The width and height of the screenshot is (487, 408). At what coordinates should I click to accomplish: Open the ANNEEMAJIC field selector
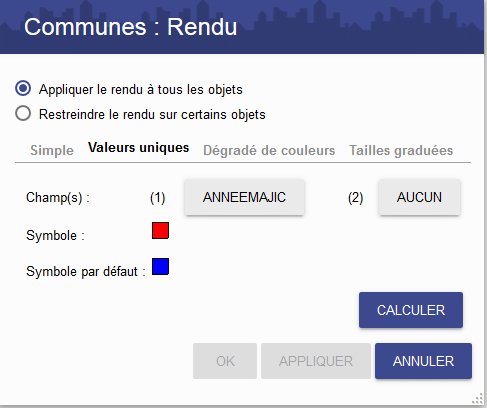tap(244, 197)
